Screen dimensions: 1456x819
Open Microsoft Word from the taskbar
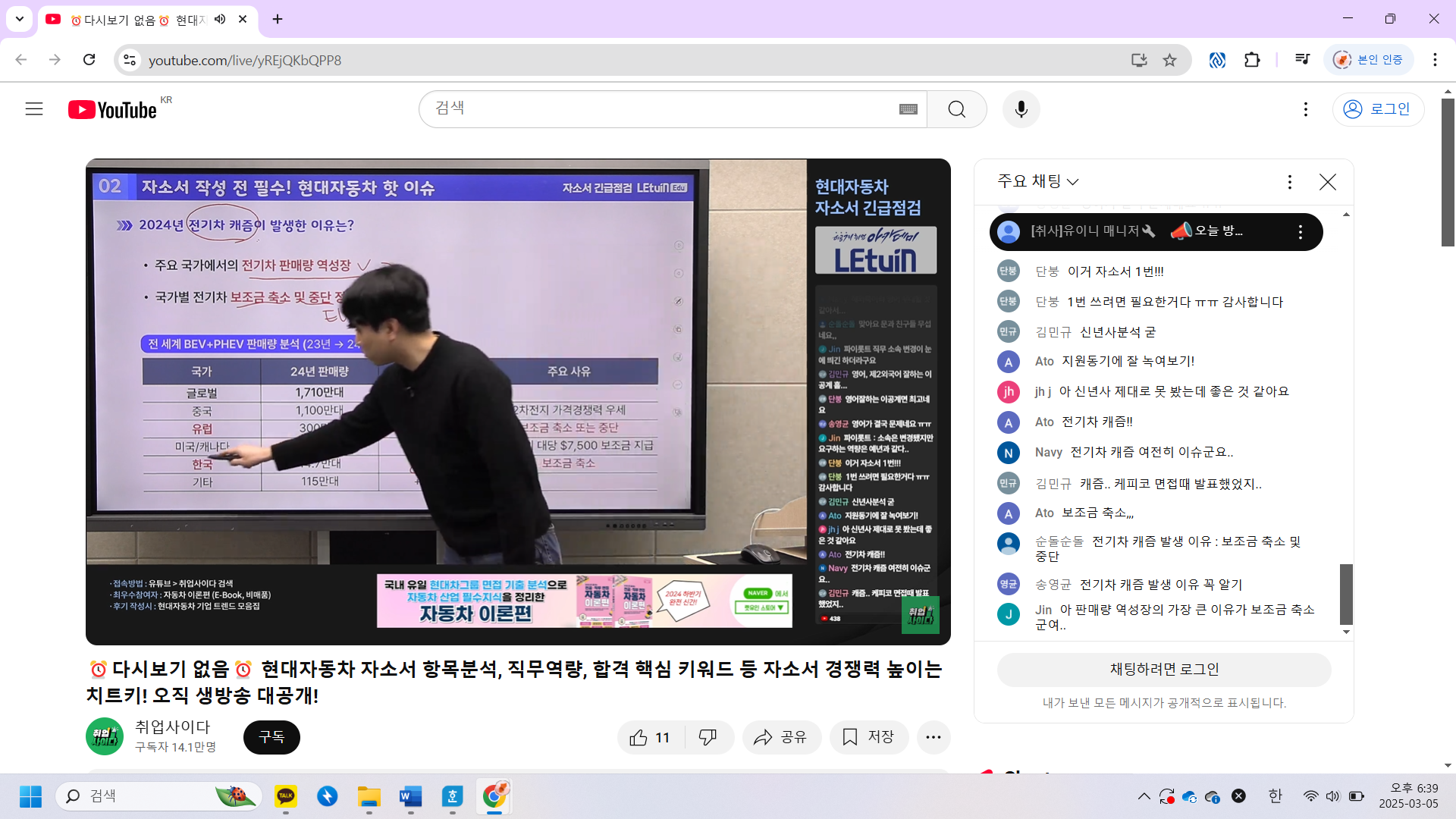[410, 796]
